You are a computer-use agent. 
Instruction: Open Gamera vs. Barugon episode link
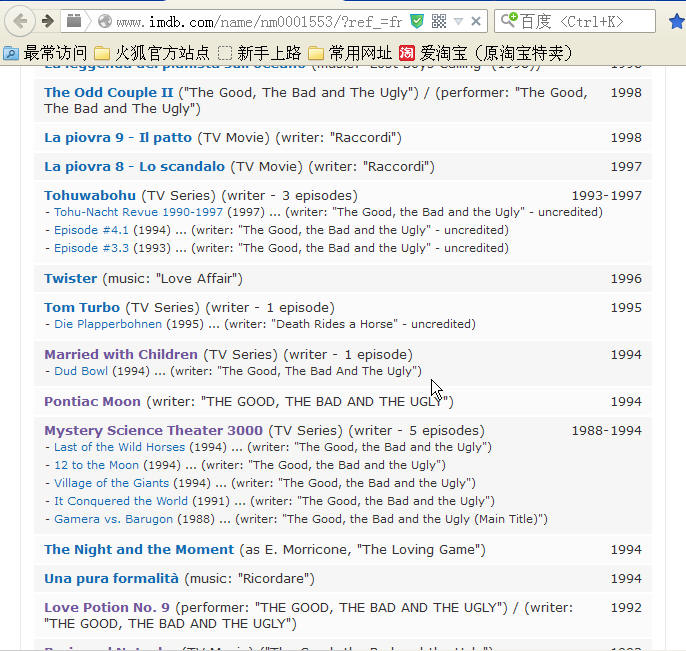point(113,519)
